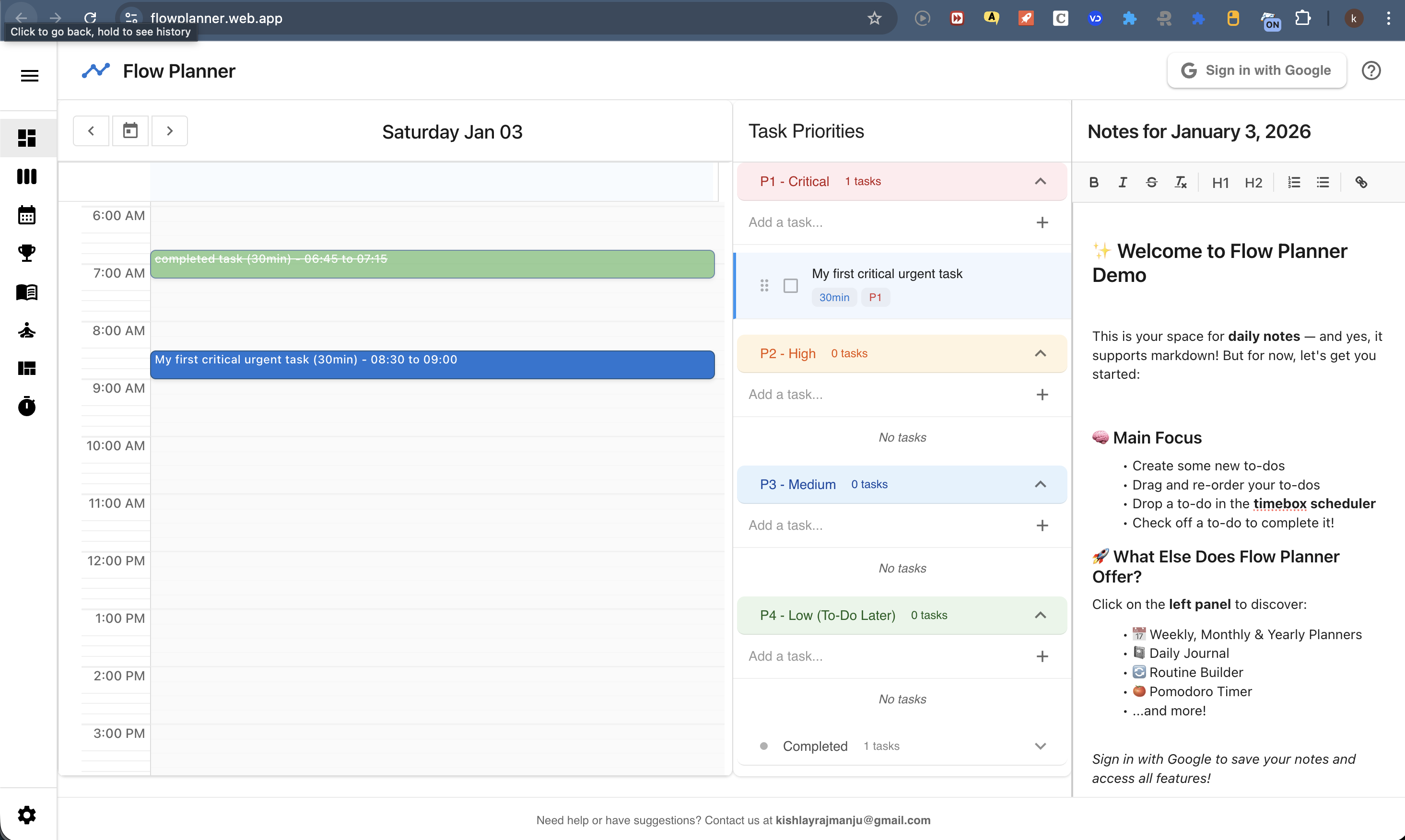This screenshot has height=840, width=1405.
Task: Apply numbered list formatting in notes
Action: tap(1294, 182)
